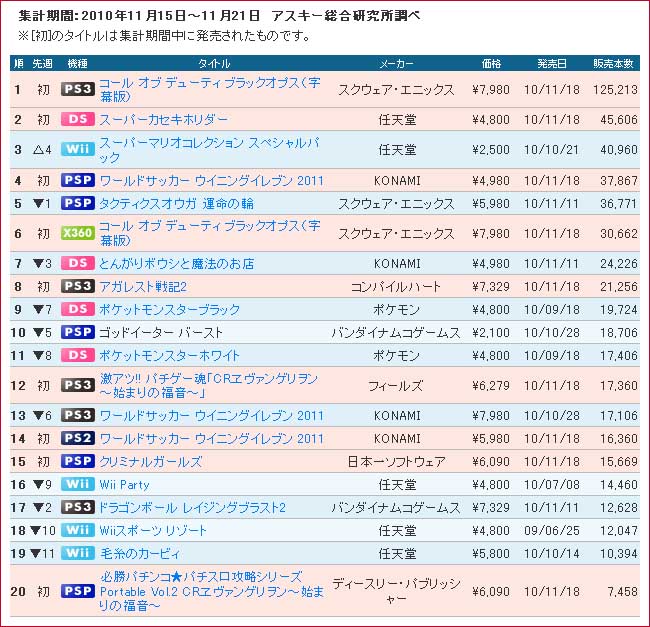Click the PSP badge in the rank 20 row
This screenshot has width=650, height=627.
coord(78,591)
